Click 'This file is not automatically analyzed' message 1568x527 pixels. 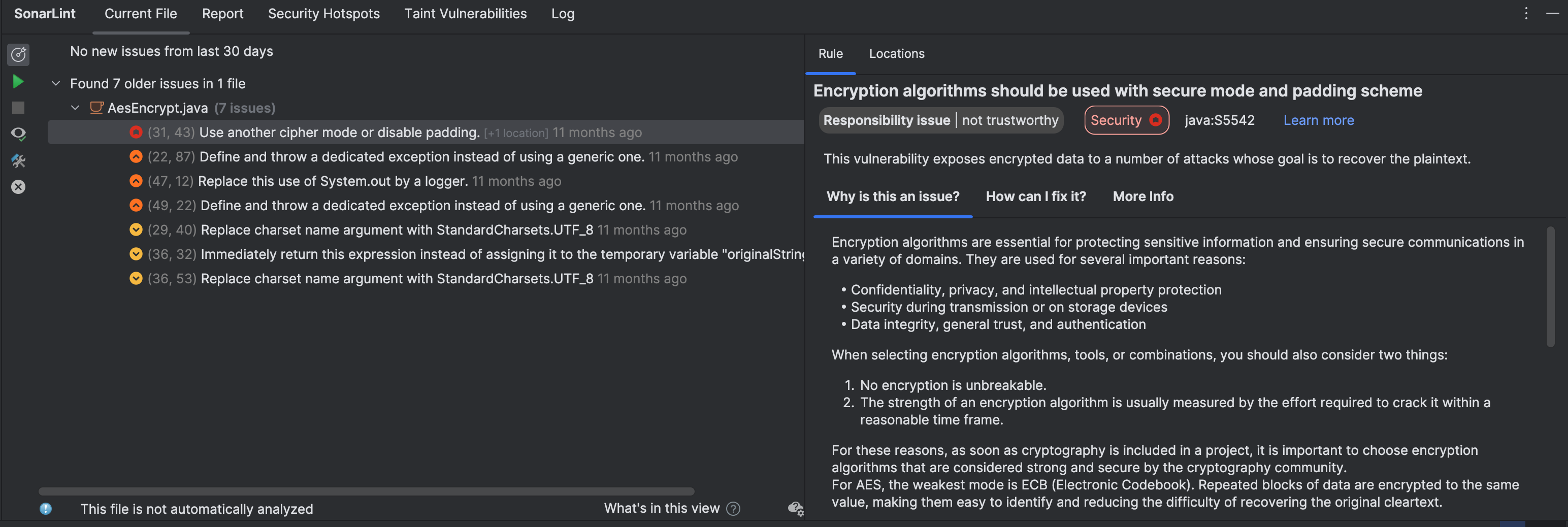click(197, 509)
